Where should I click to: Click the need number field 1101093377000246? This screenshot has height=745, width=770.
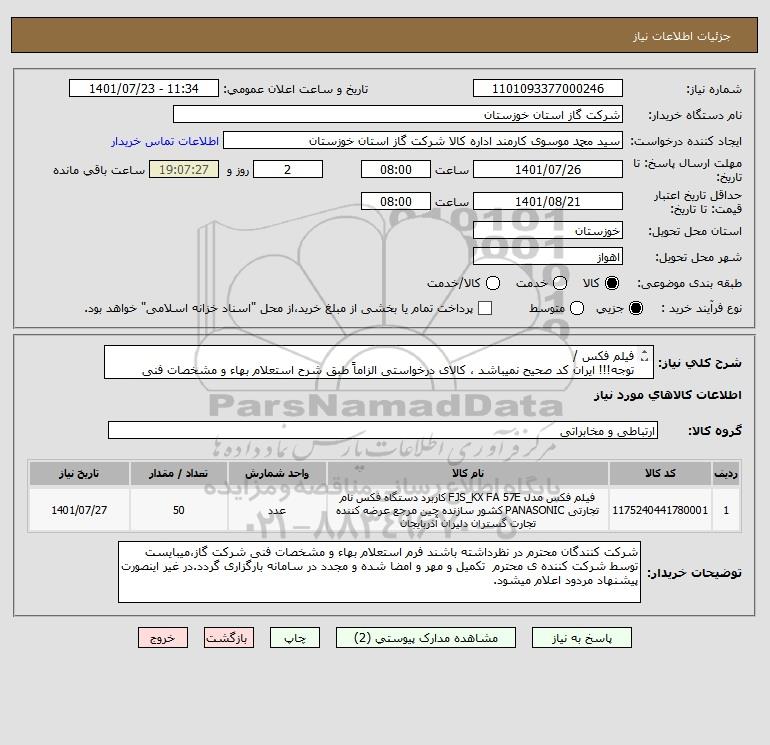tap(548, 88)
